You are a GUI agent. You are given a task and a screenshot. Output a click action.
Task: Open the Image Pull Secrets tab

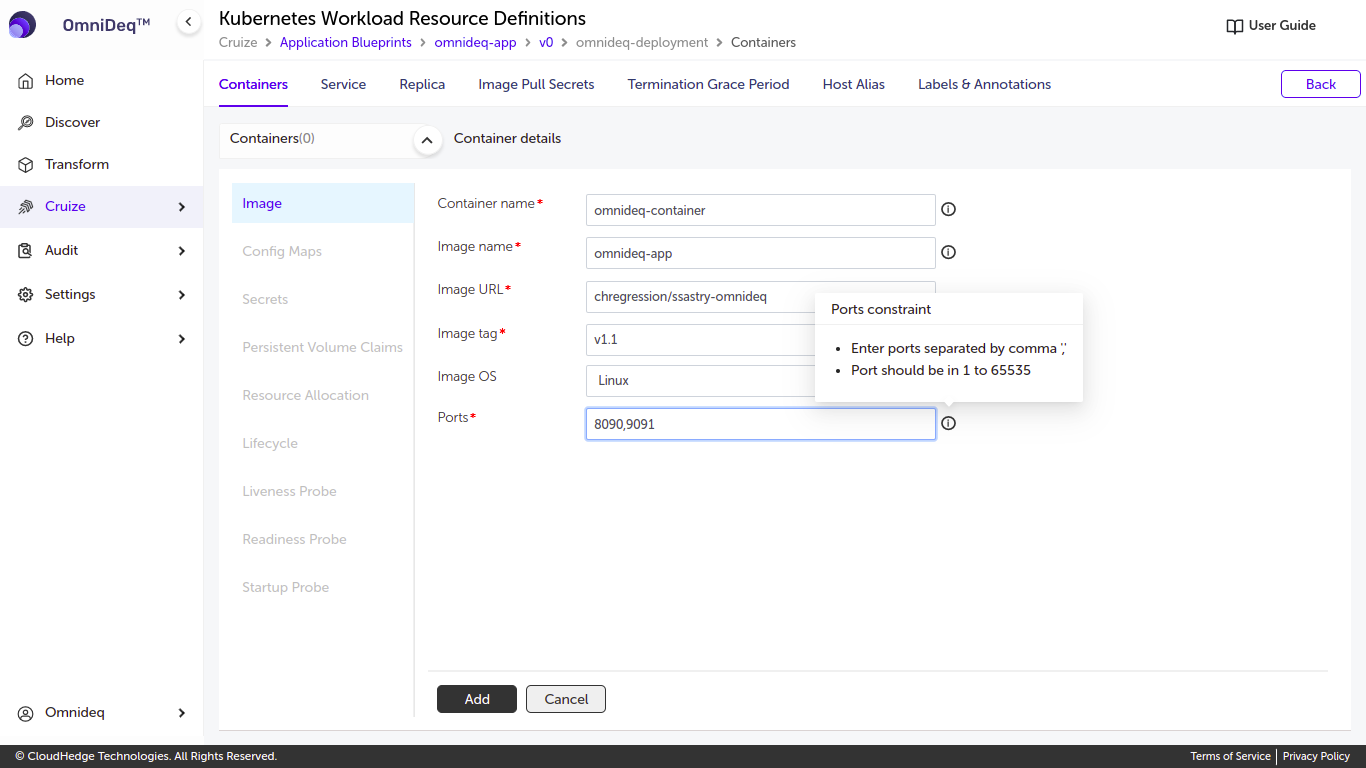536,85
